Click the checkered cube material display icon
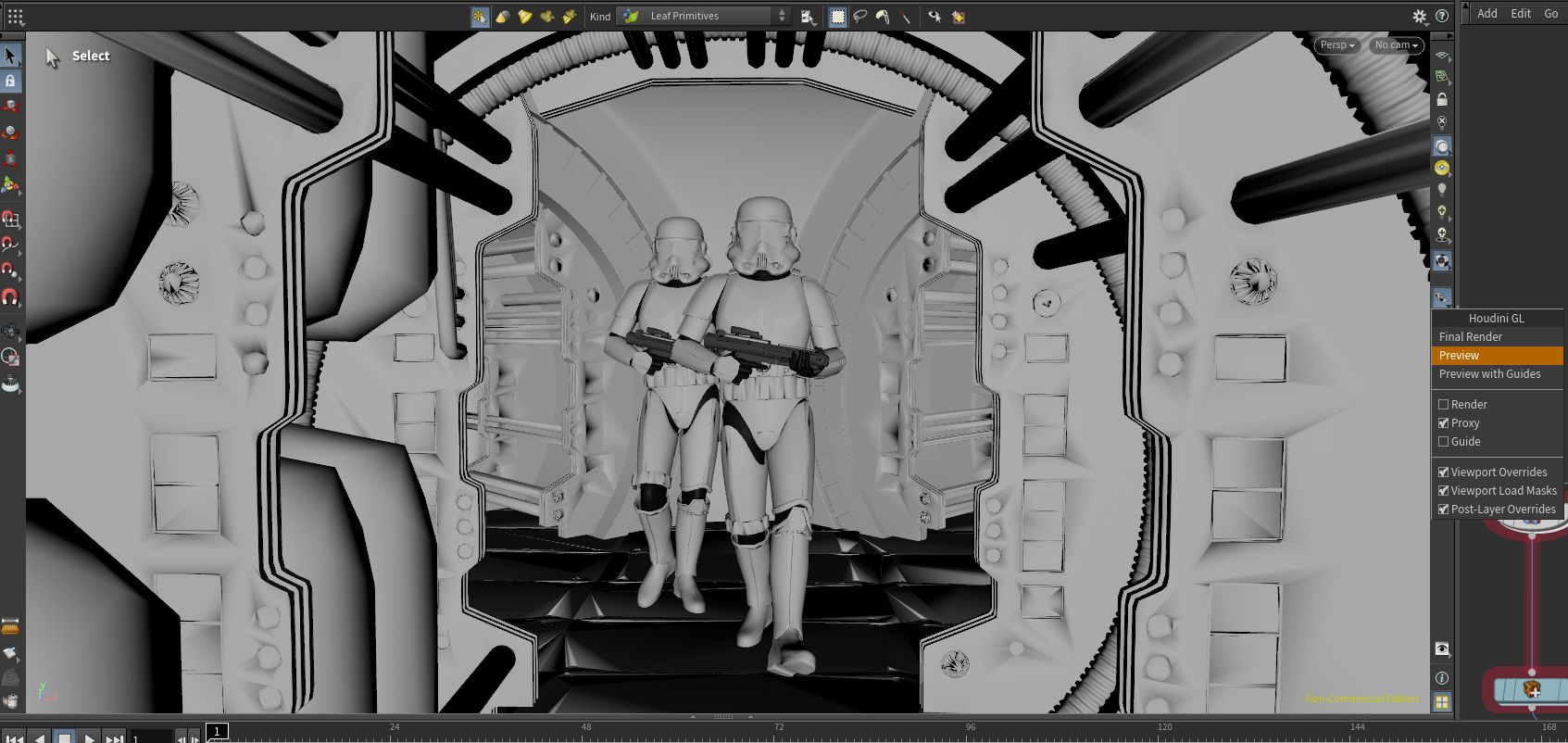Image resolution: width=1568 pixels, height=743 pixels. (1442, 261)
